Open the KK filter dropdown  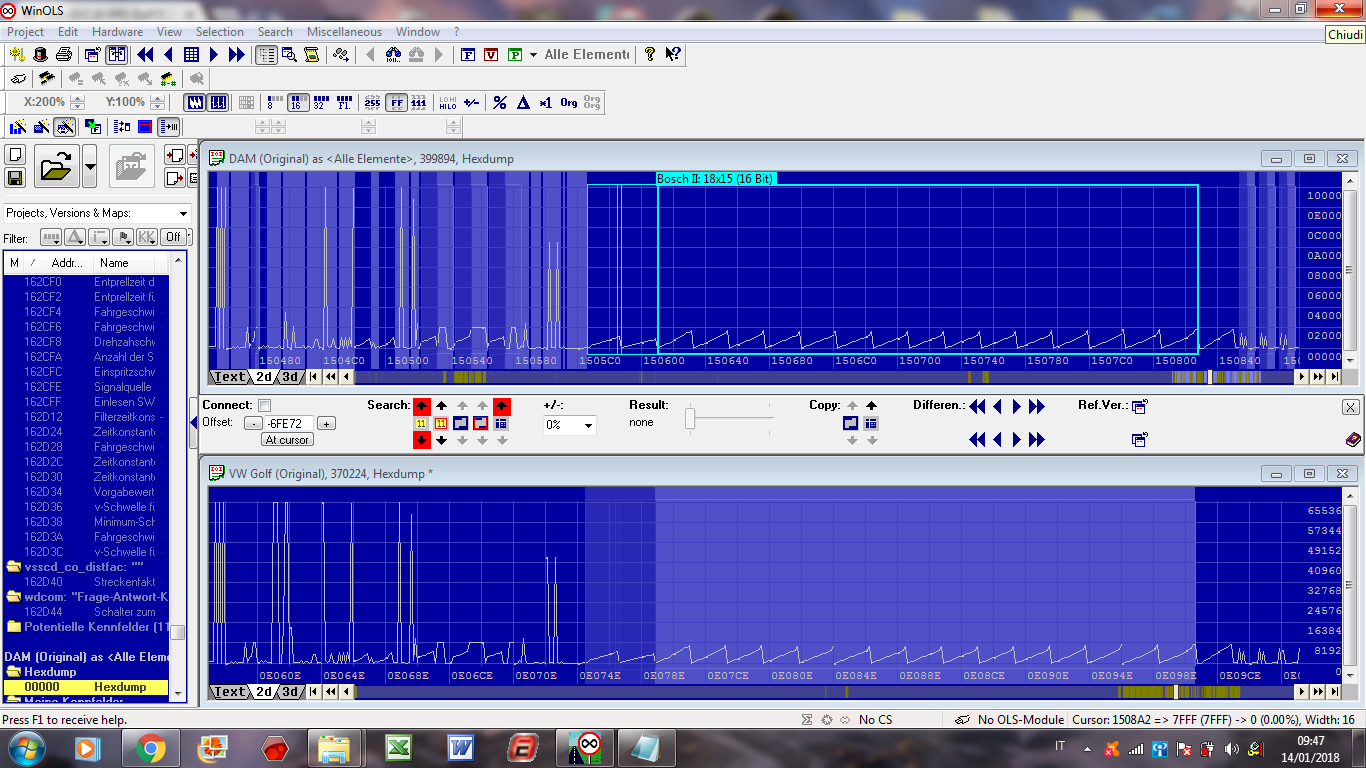coord(147,237)
